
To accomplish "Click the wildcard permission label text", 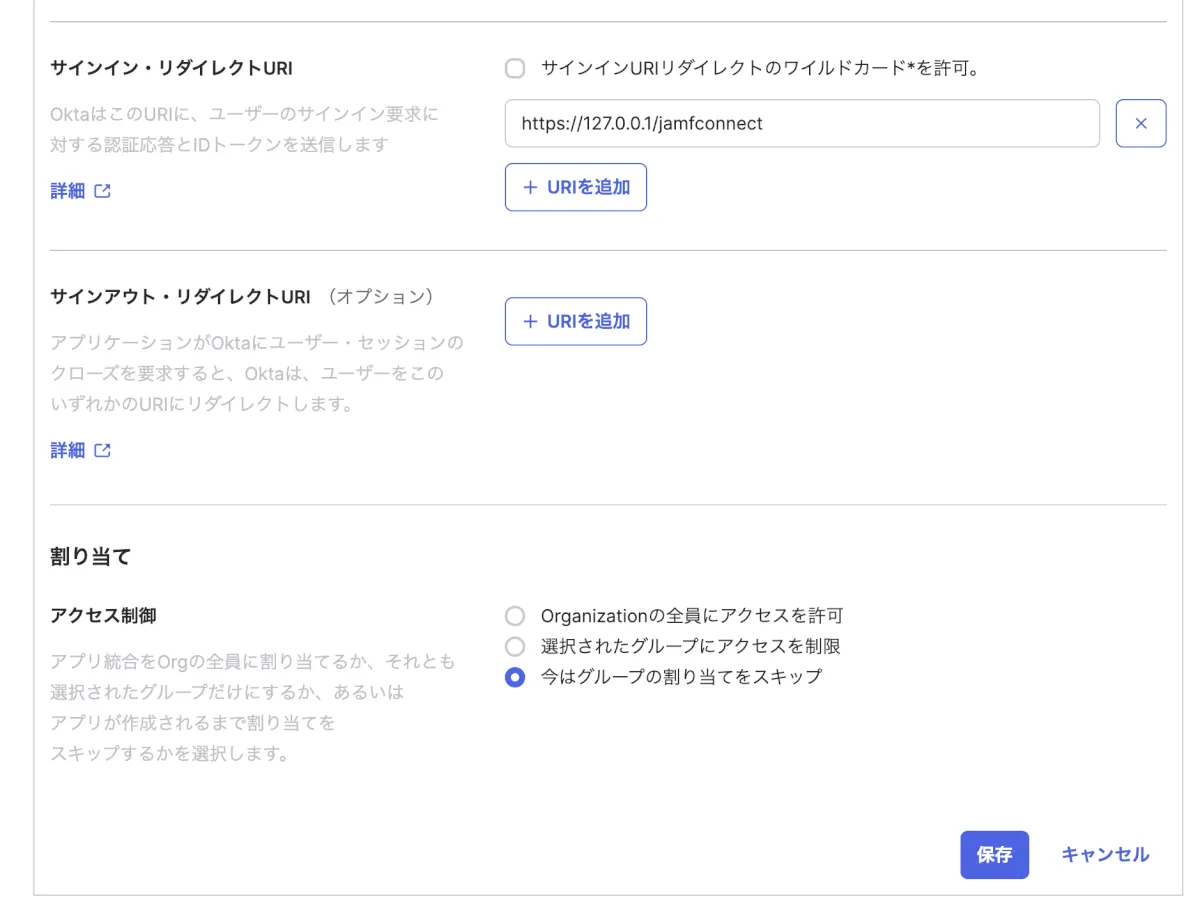I will (x=758, y=69).
